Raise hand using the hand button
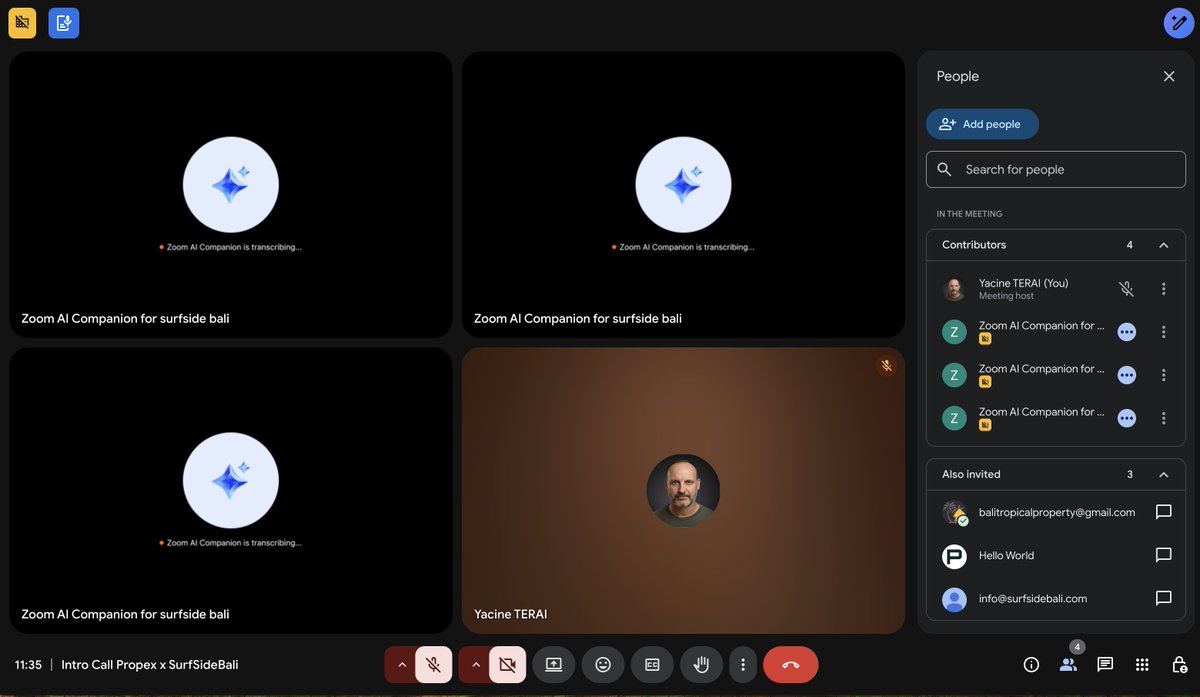This screenshot has height=697, width=1200. (701, 665)
